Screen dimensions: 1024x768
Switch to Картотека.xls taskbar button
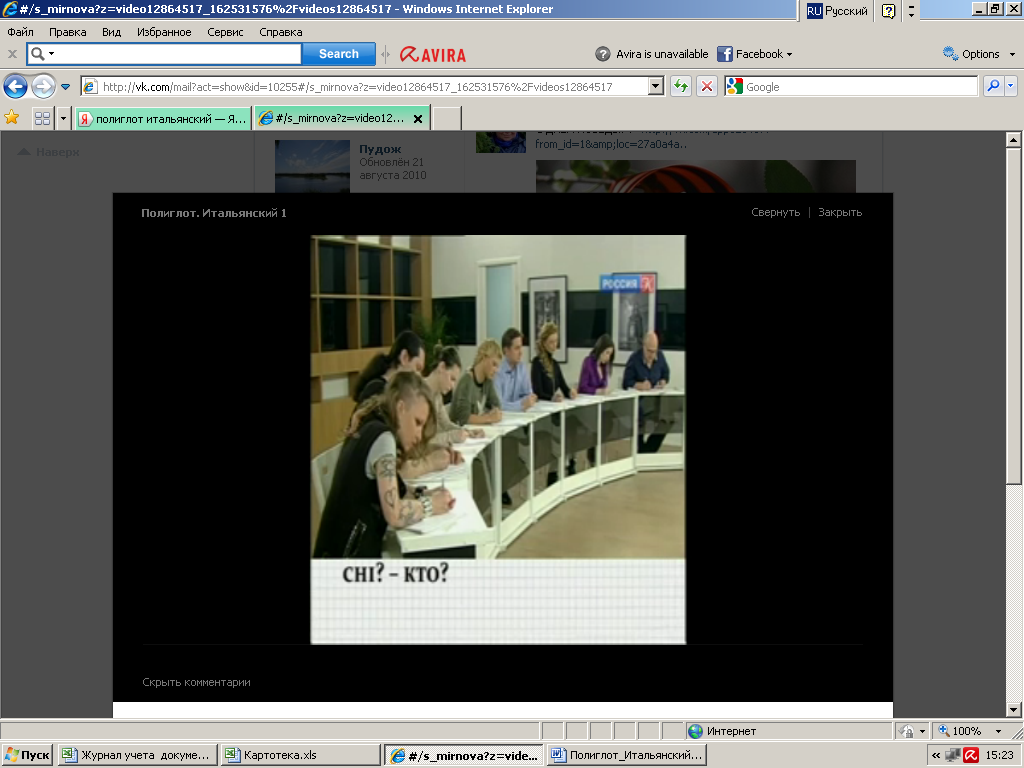point(300,755)
